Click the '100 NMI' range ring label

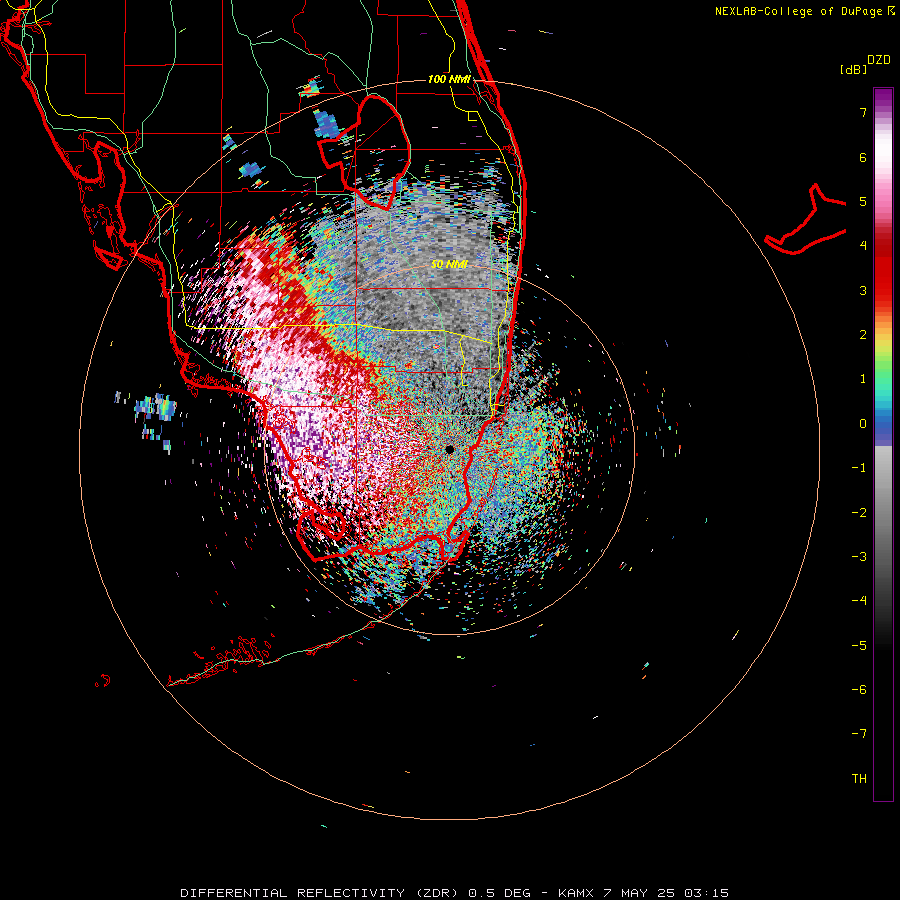(449, 79)
